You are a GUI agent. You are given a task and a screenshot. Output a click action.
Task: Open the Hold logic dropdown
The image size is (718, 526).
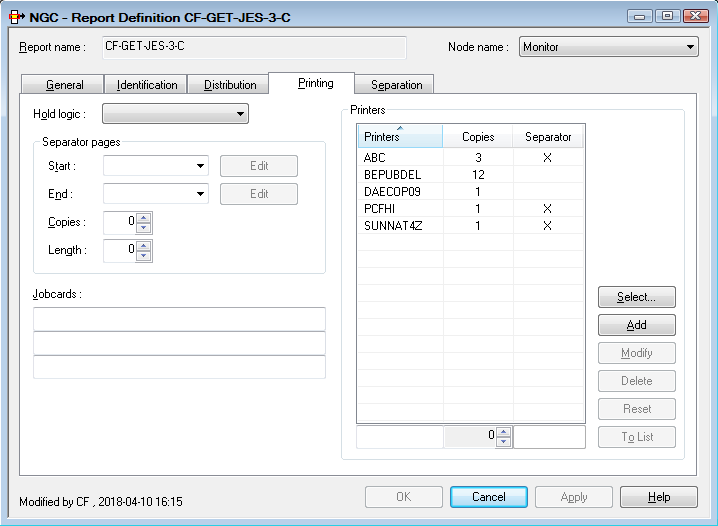(x=175, y=114)
